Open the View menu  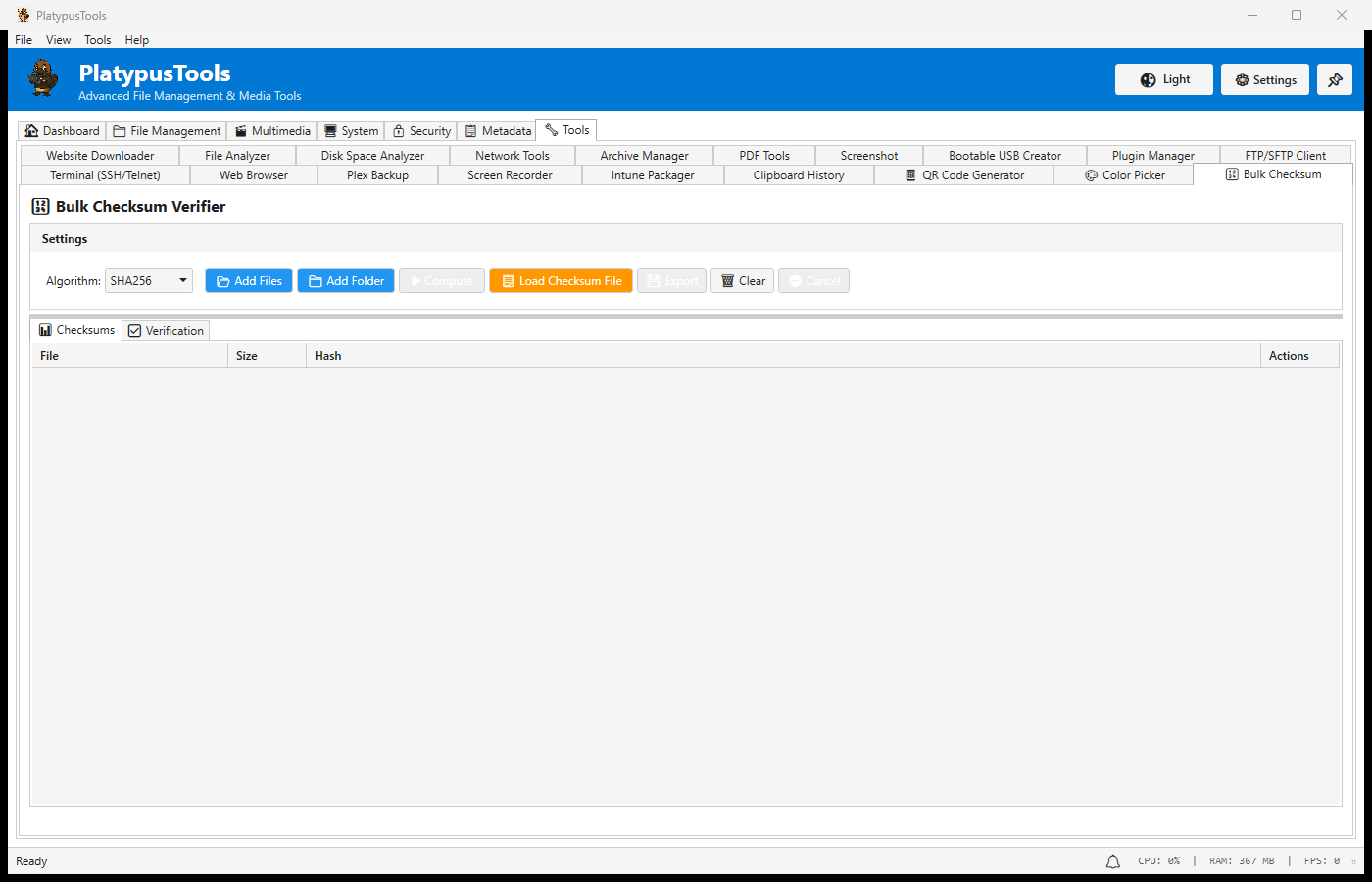pos(58,39)
